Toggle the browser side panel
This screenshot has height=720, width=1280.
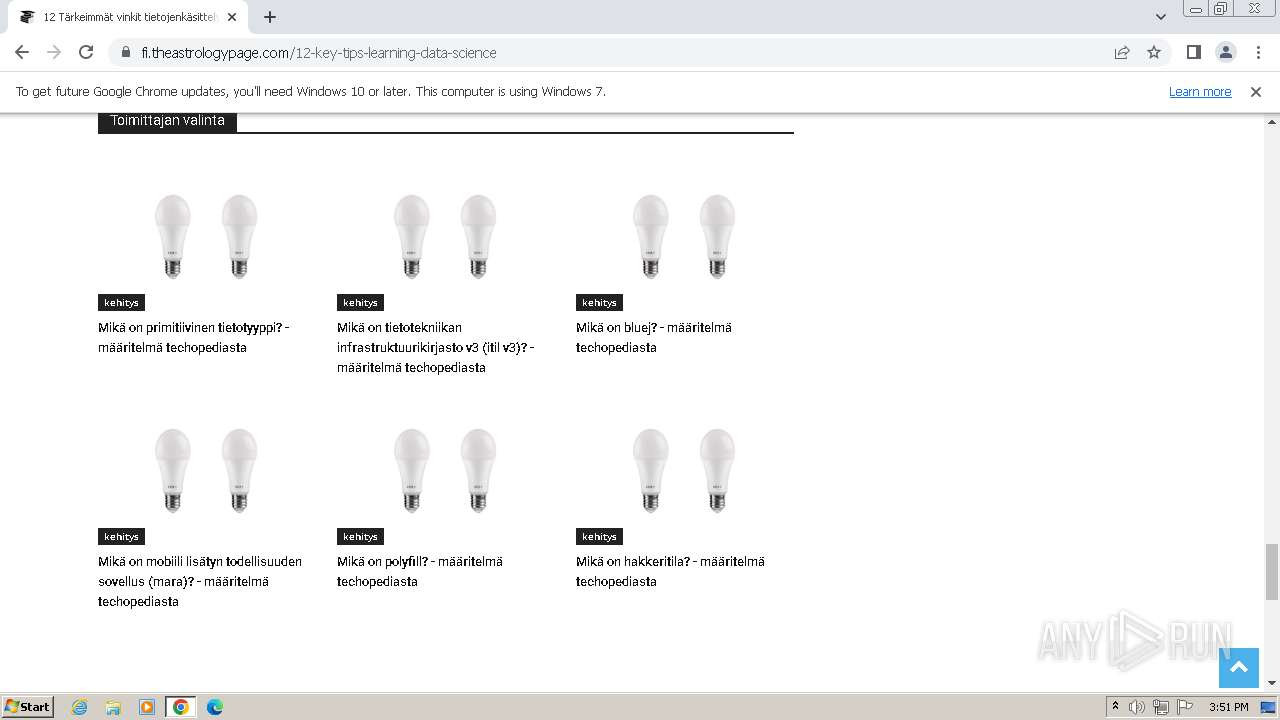pyautogui.click(x=1193, y=52)
